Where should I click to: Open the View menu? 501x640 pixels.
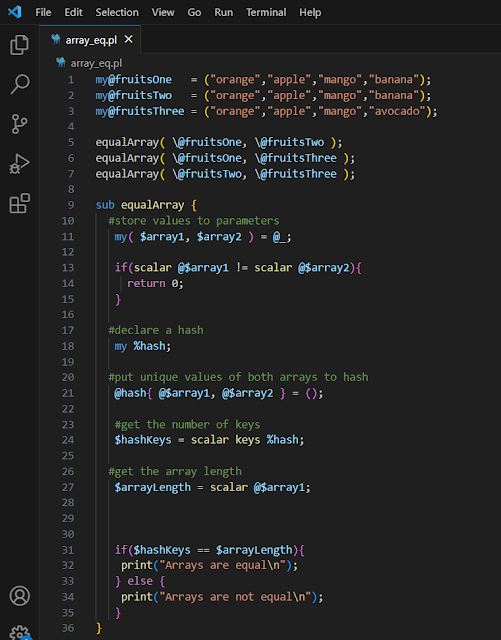pos(163,12)
